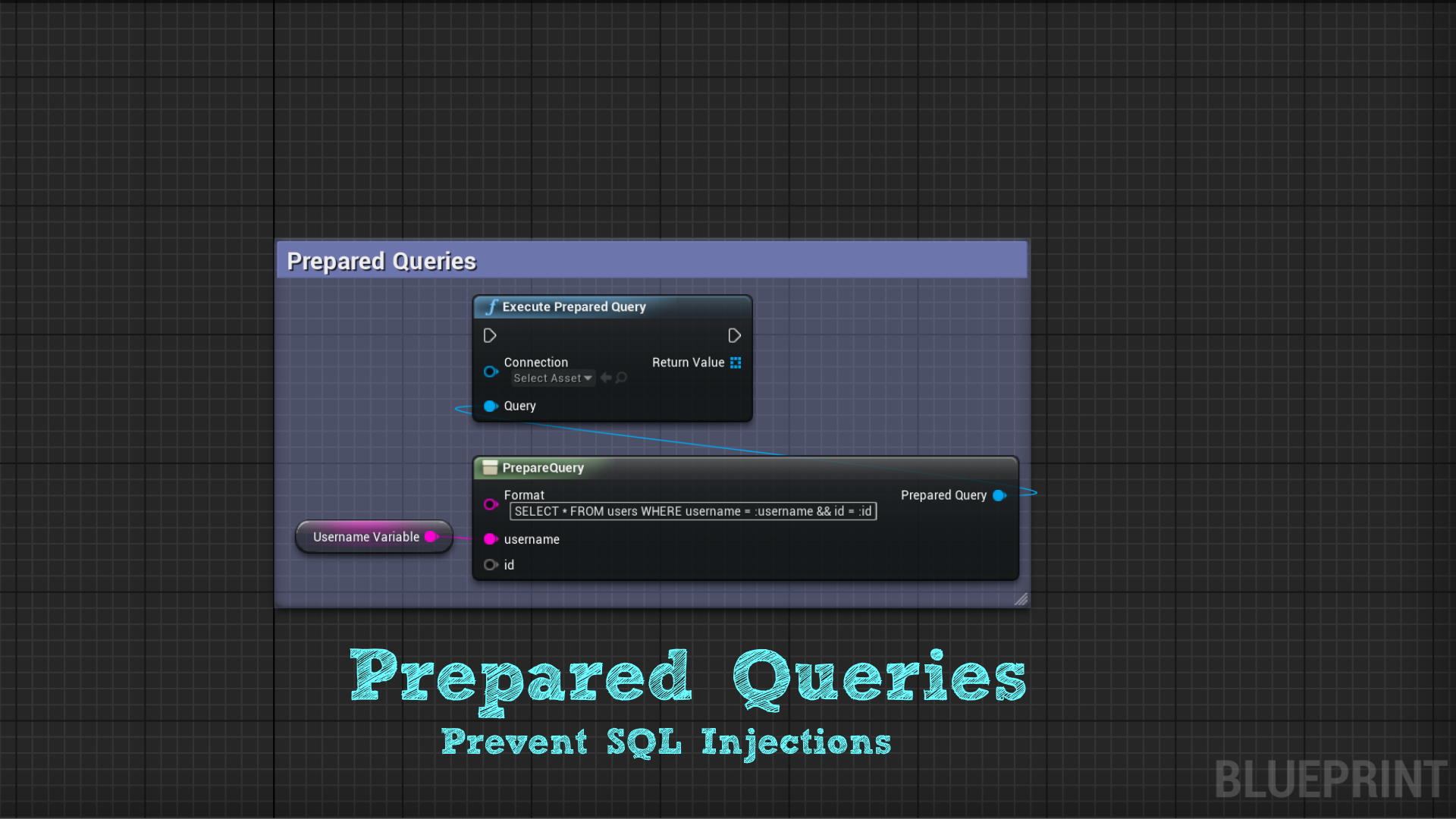Click the id input pin
The image size is (1456, 819).
[491, 565]
